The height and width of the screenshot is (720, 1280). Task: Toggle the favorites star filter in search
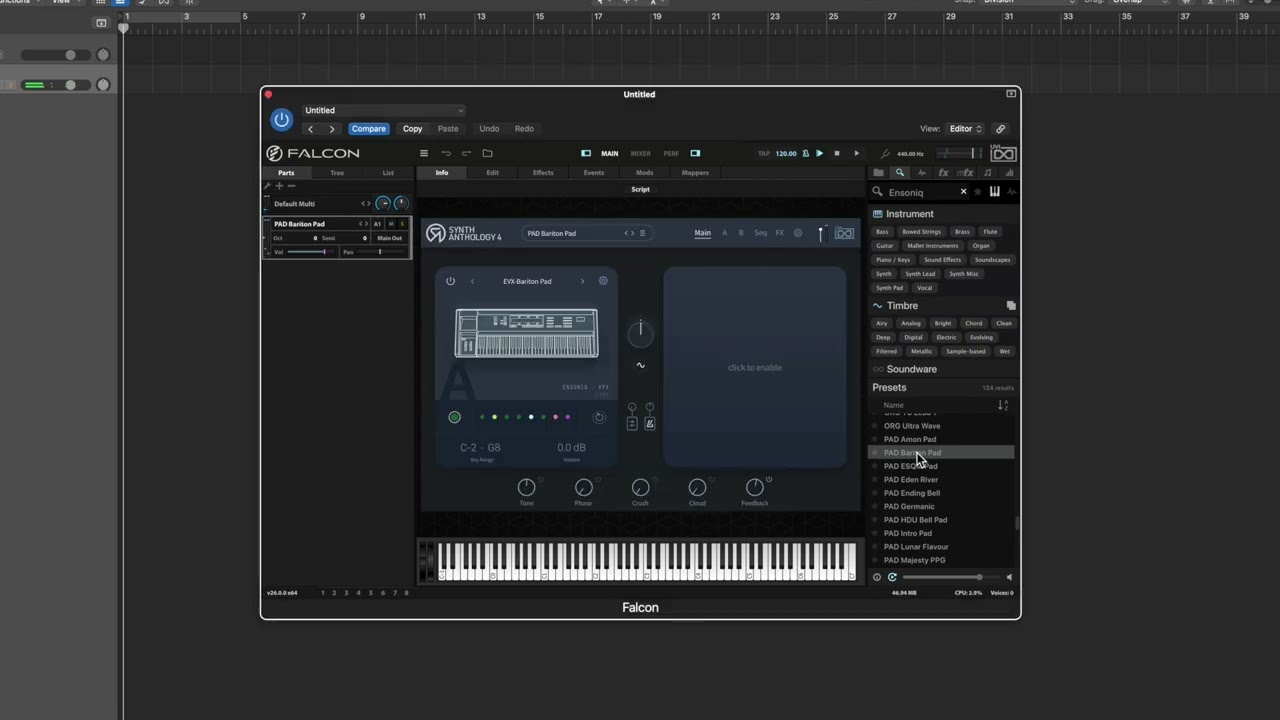coord(978,192)
